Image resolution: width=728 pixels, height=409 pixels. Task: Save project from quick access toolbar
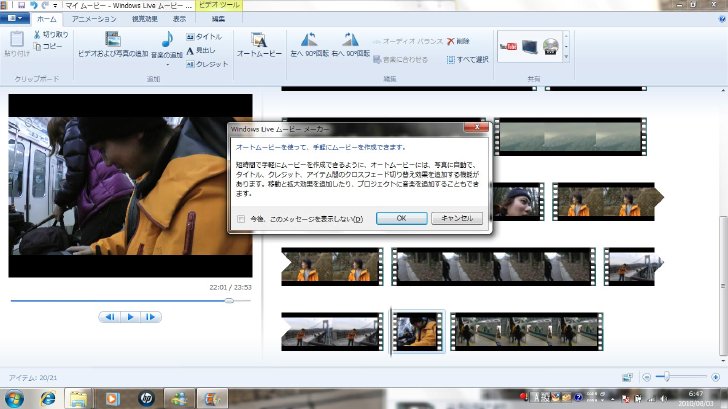tap(21, 5)
